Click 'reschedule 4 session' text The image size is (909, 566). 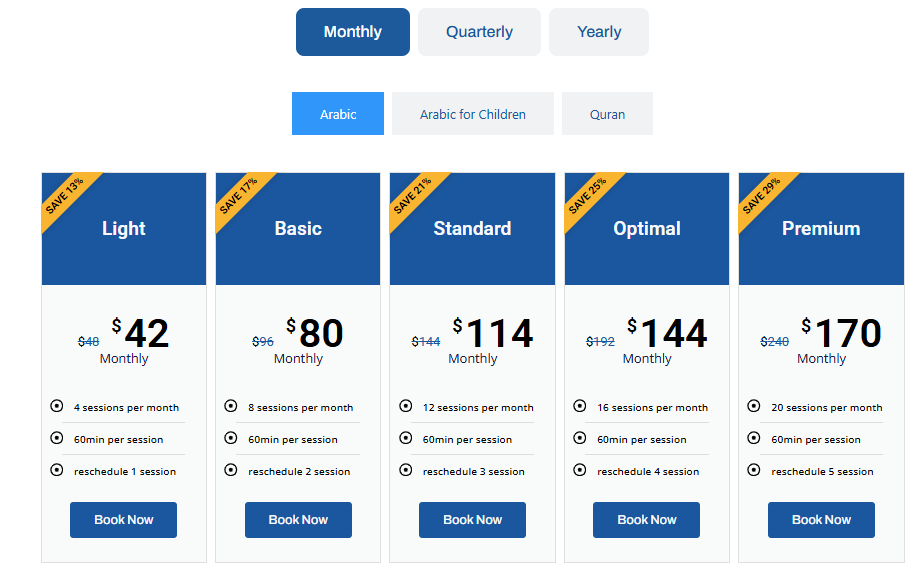[x=648, y=471]
